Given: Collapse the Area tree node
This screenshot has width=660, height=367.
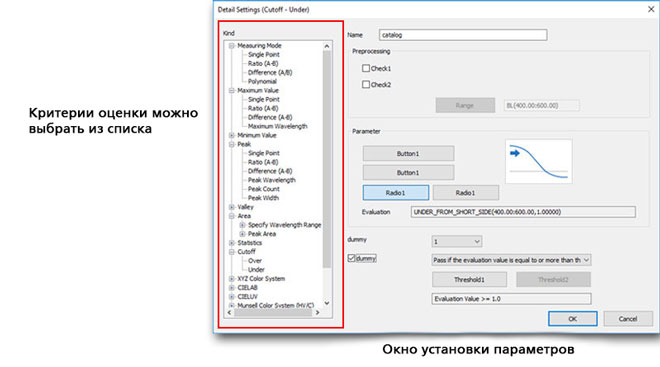Looking at the screenshot, I should coord(232,216).
